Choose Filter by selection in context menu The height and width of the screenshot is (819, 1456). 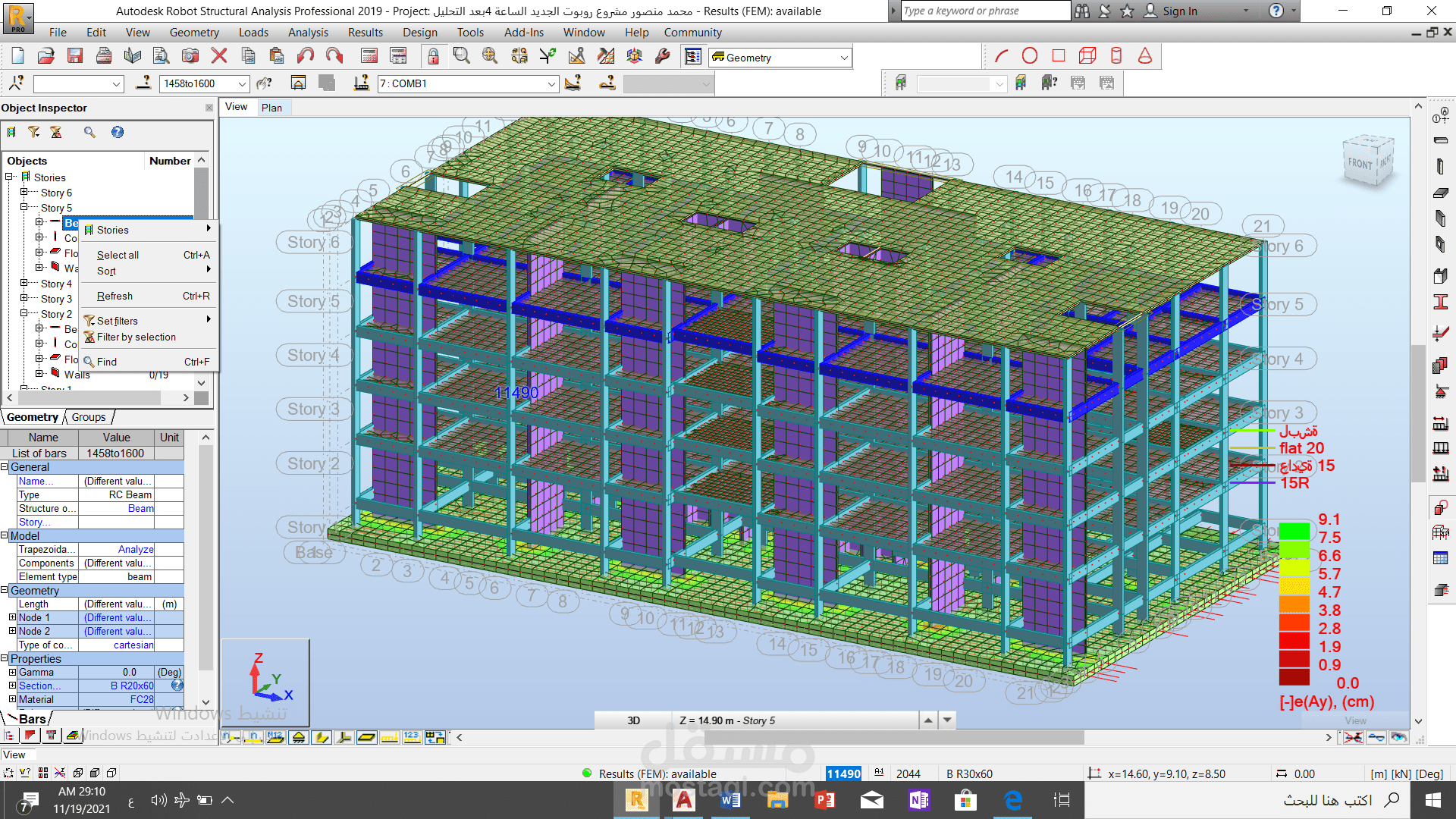pos(136,337)
